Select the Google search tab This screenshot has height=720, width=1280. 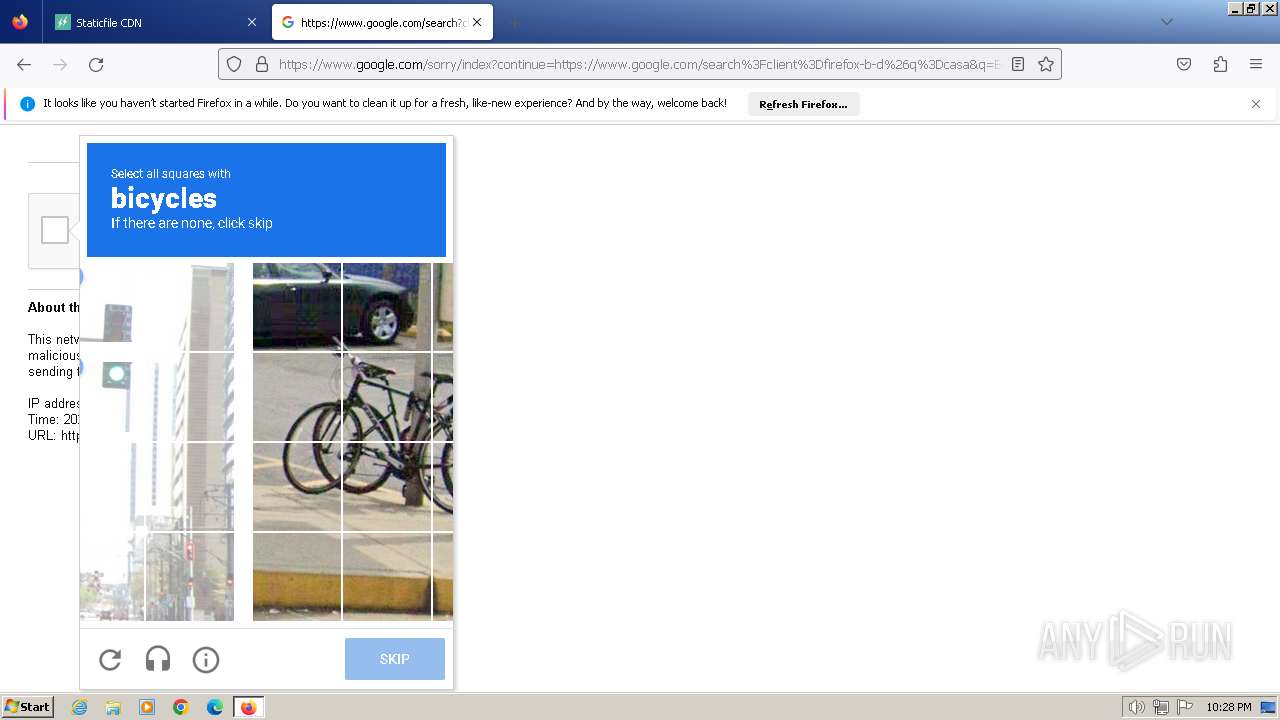tap(382, 22)
